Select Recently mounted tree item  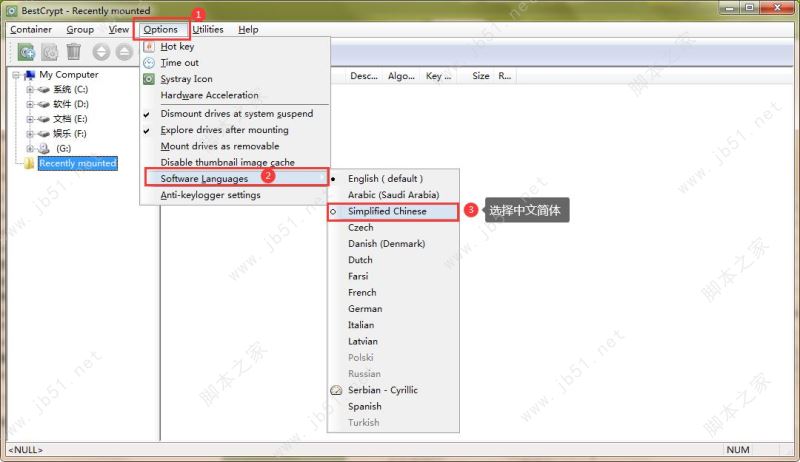click(x=78, y=163)
